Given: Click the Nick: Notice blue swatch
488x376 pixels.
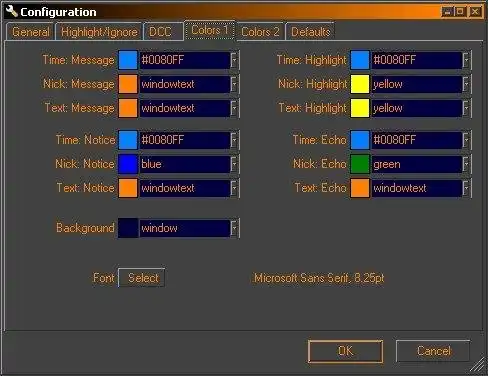Looking at the screenshot, I should (128, 164).
